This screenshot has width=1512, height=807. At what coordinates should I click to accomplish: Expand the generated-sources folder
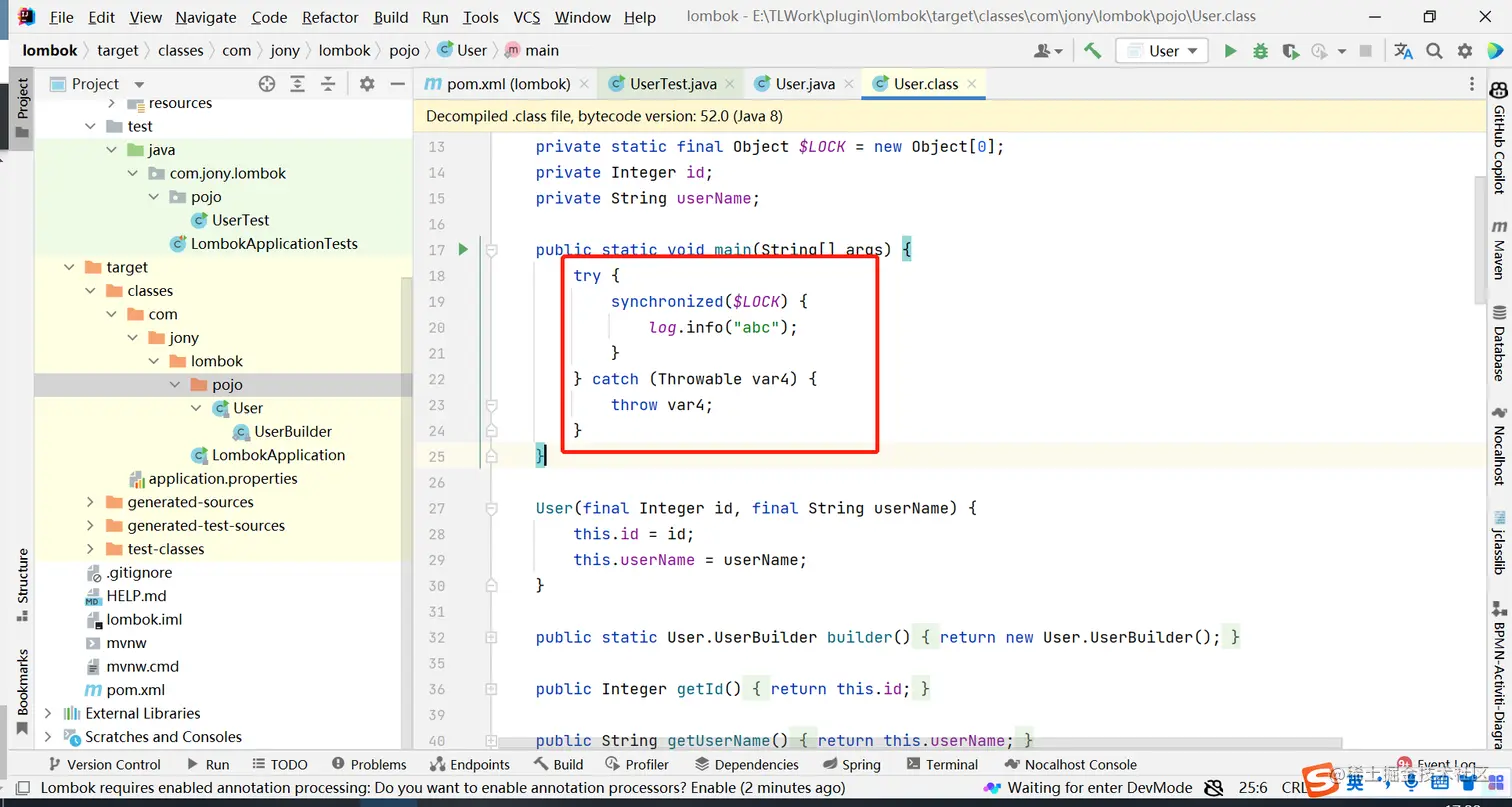tap(90, 502)
